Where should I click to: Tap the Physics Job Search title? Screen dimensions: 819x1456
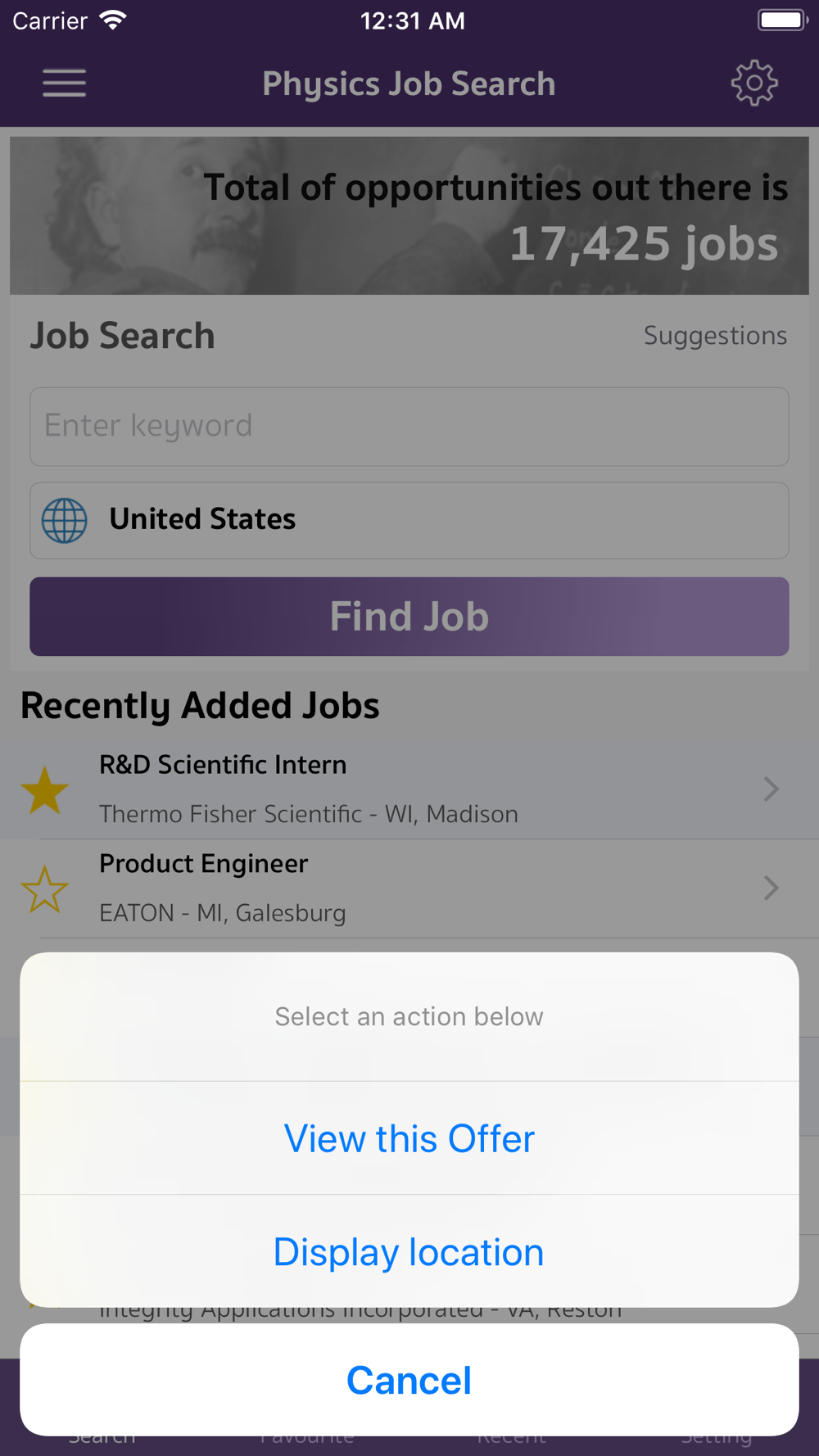pos(409,84)
